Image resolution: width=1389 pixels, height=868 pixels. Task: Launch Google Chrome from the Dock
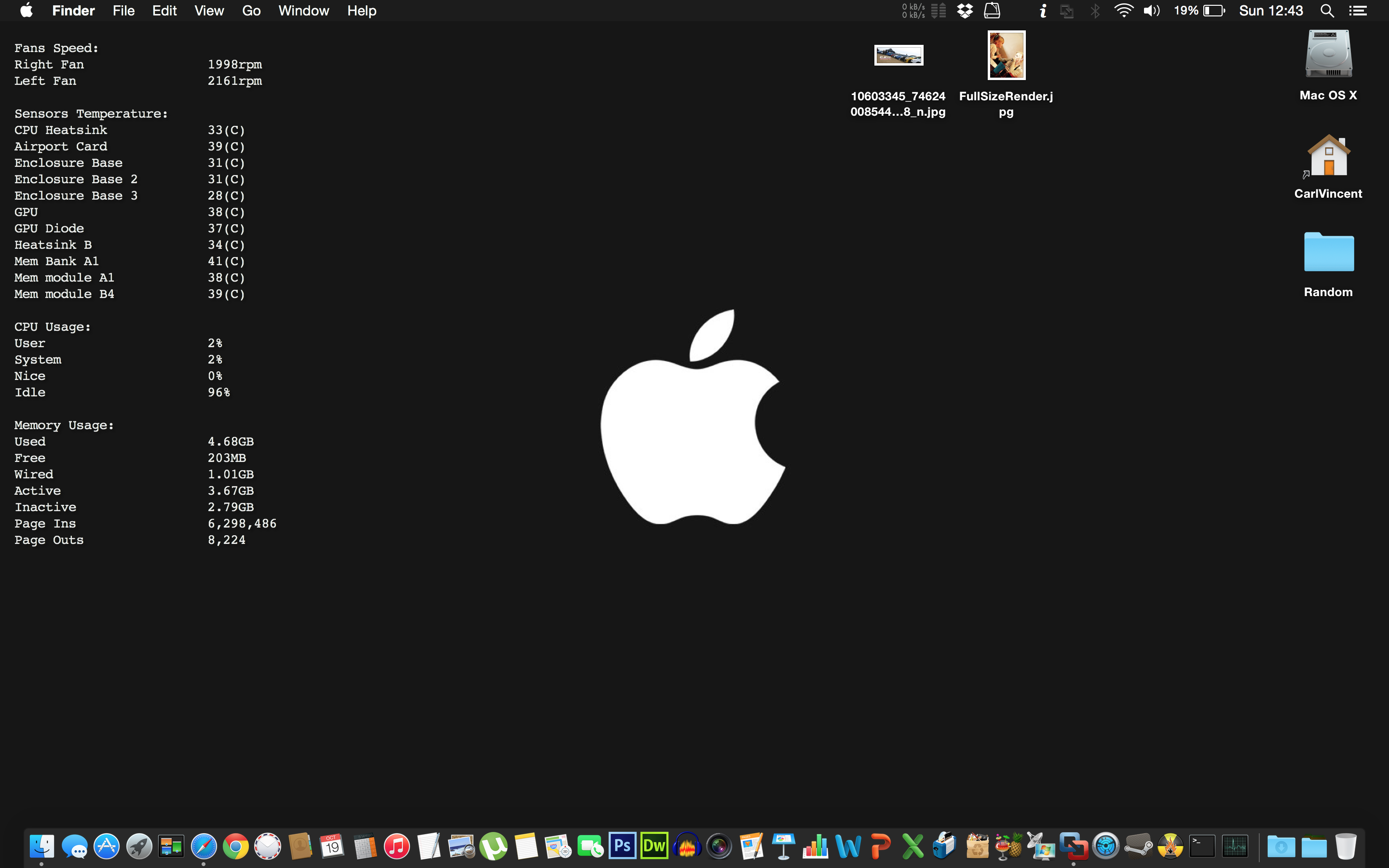click(236, 846)
